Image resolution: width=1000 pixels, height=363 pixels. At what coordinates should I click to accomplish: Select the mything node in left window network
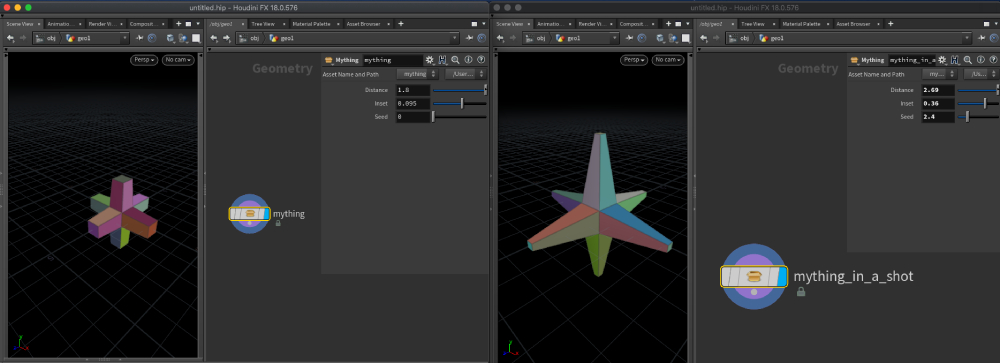click(249, 214)
